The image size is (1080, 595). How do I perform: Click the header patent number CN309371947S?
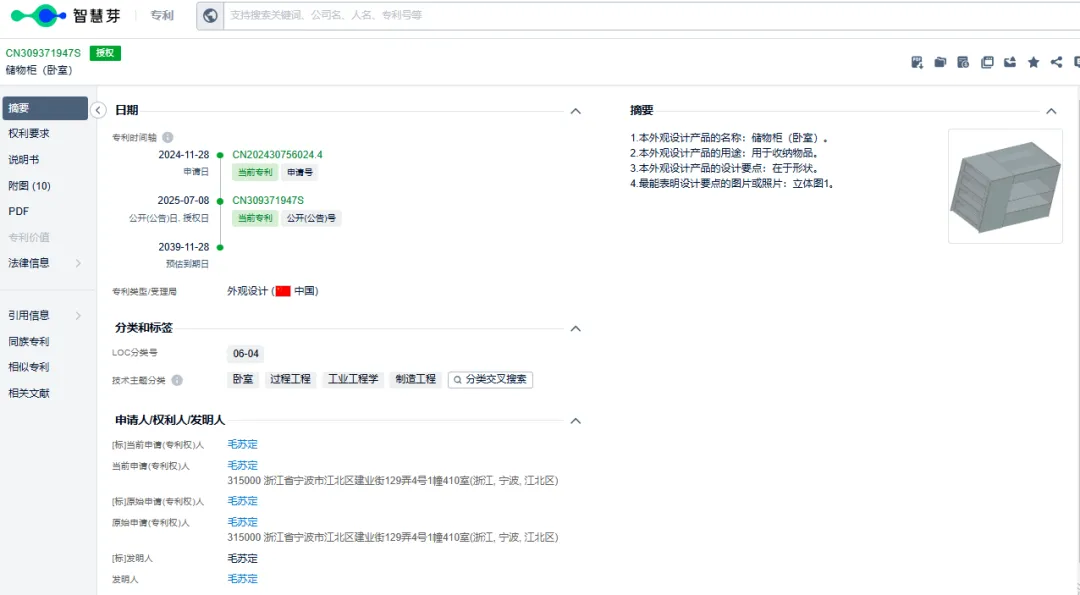(x=43, y=53)
